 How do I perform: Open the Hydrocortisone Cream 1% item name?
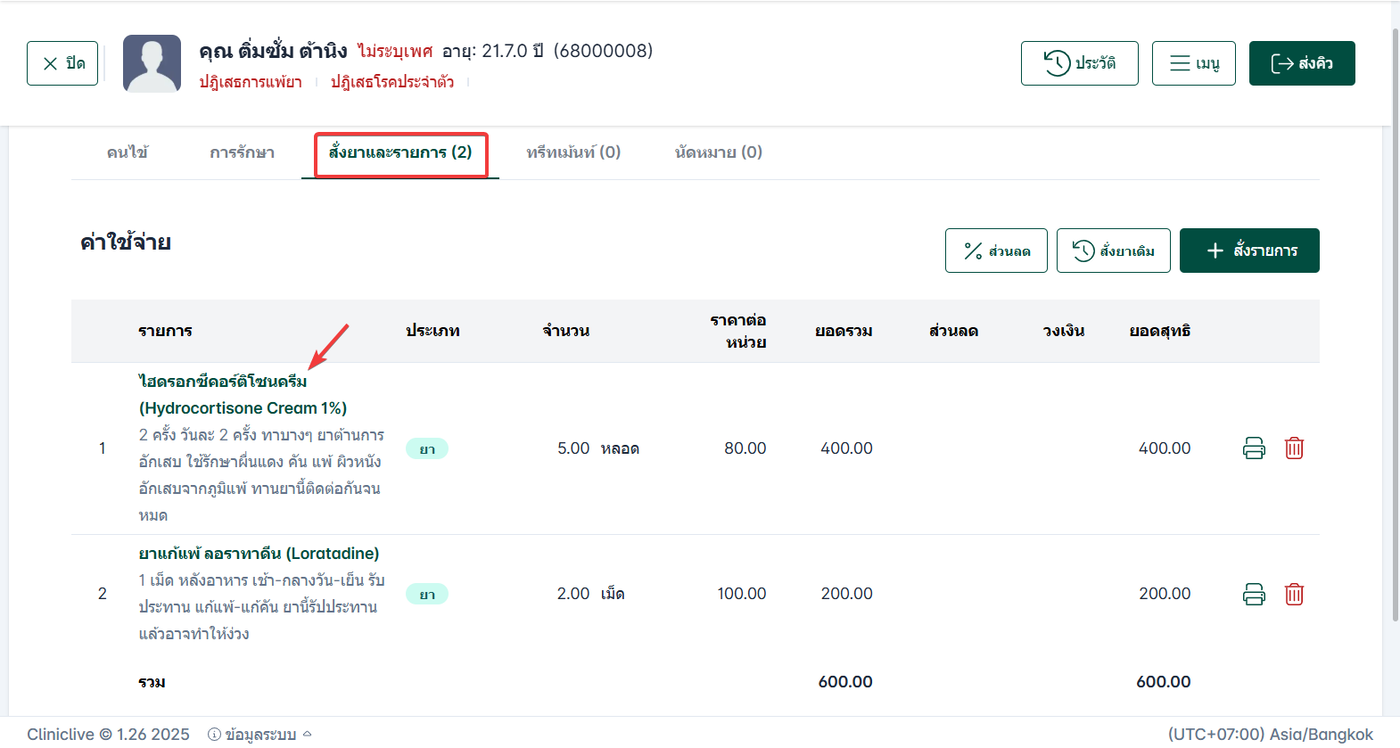point(243,395)
